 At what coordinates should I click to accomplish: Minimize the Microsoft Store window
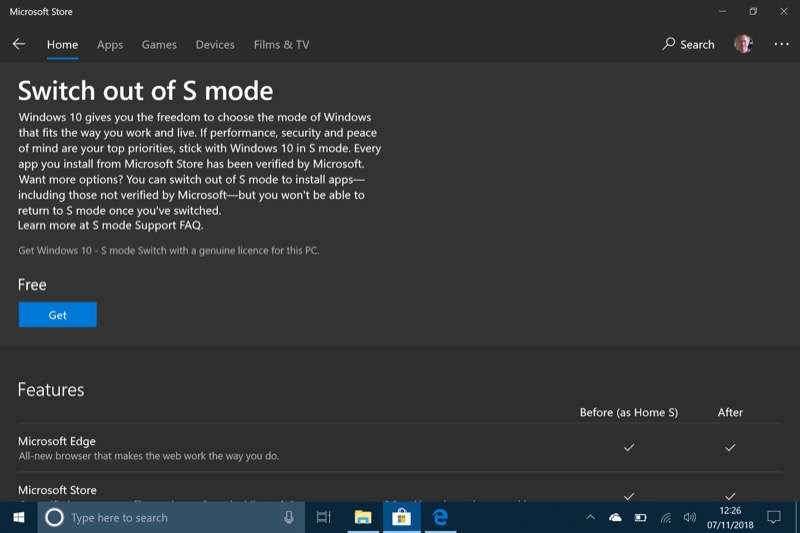[722, 11]
